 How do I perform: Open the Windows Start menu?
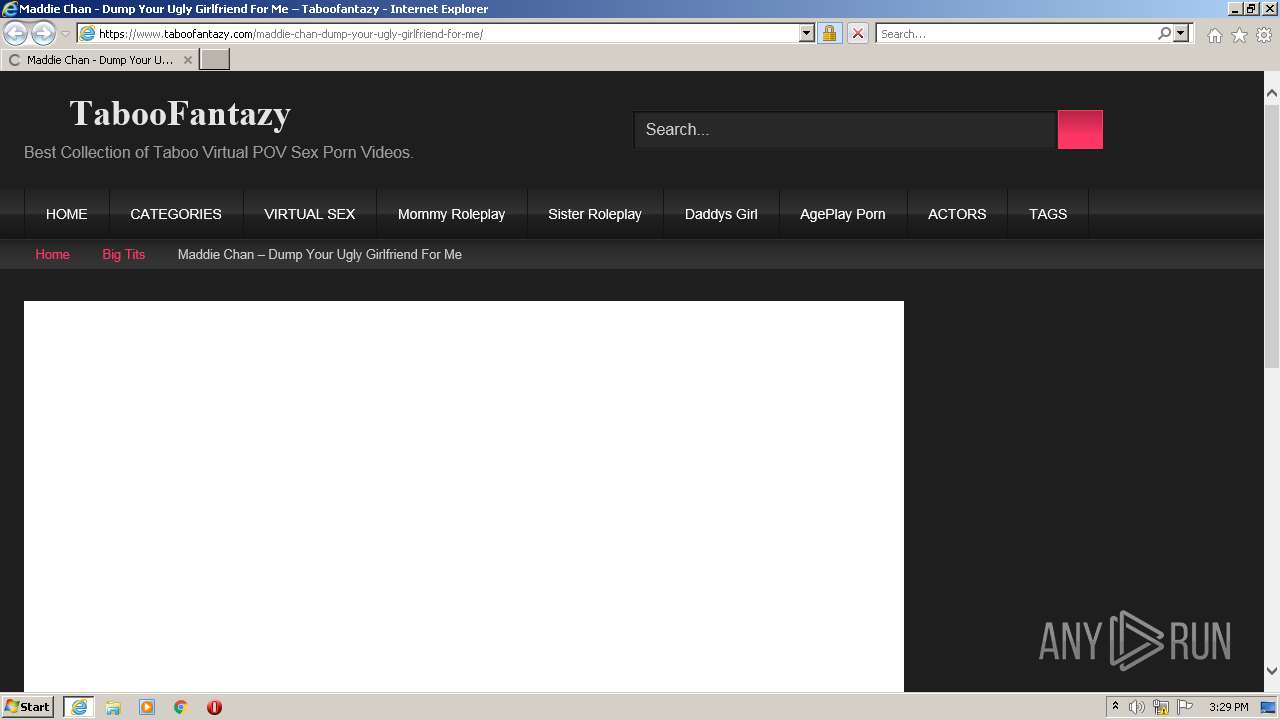tap(28, 707)
